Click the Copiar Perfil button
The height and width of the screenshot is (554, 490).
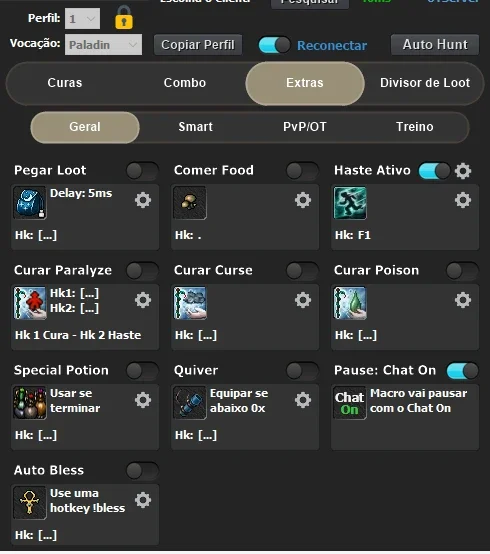click(x=198, y=45)
